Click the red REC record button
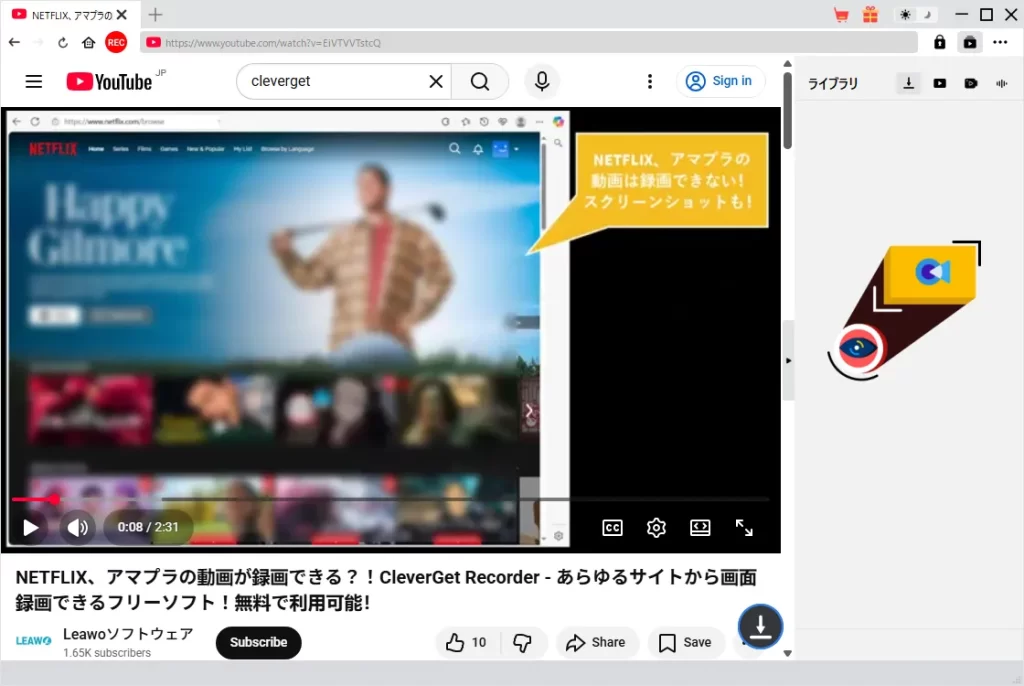Image resolution: width=1024 pixels, height=686 pixels. pyautogui.click(x=116, y=42)
